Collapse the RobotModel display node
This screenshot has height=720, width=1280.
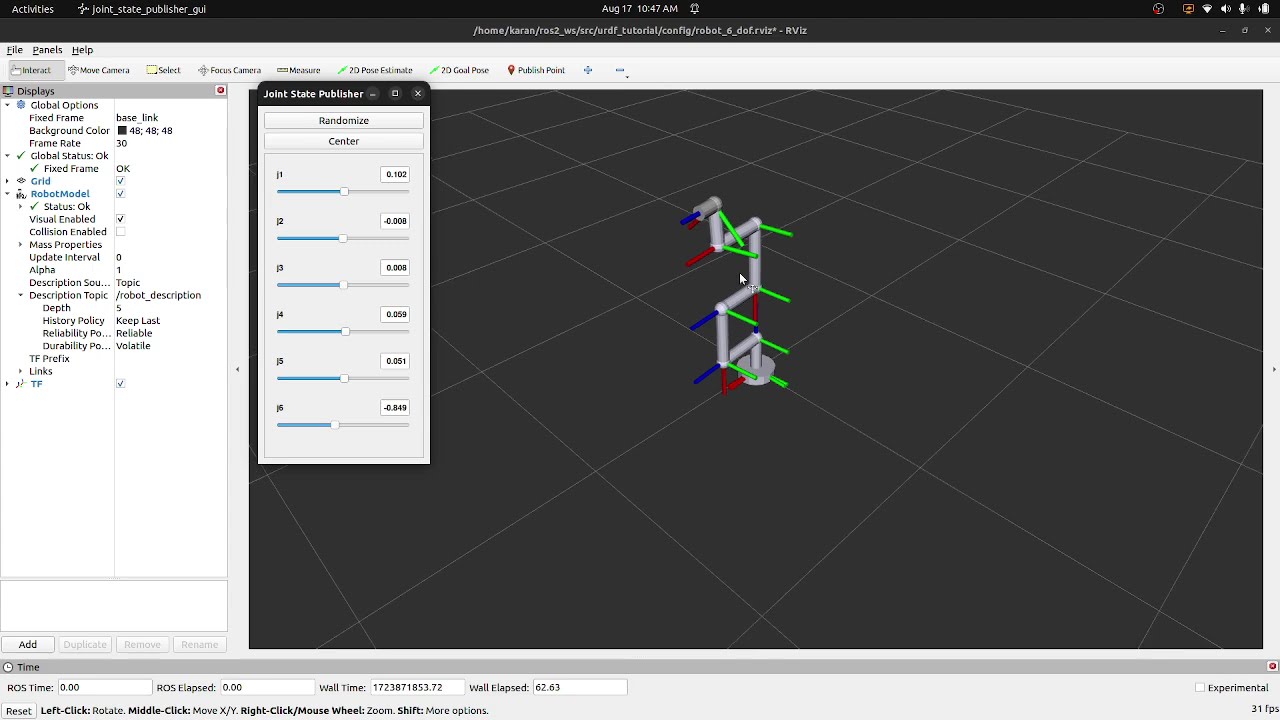click(x=8, y=194)
